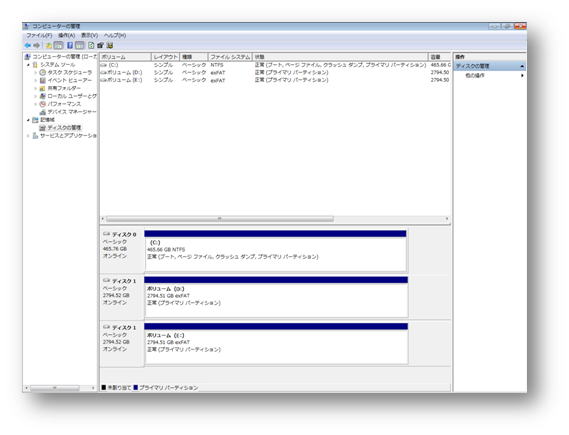Open the ヘルプ(H) menu
Screen dimensions: 569x435
point(115,36)
